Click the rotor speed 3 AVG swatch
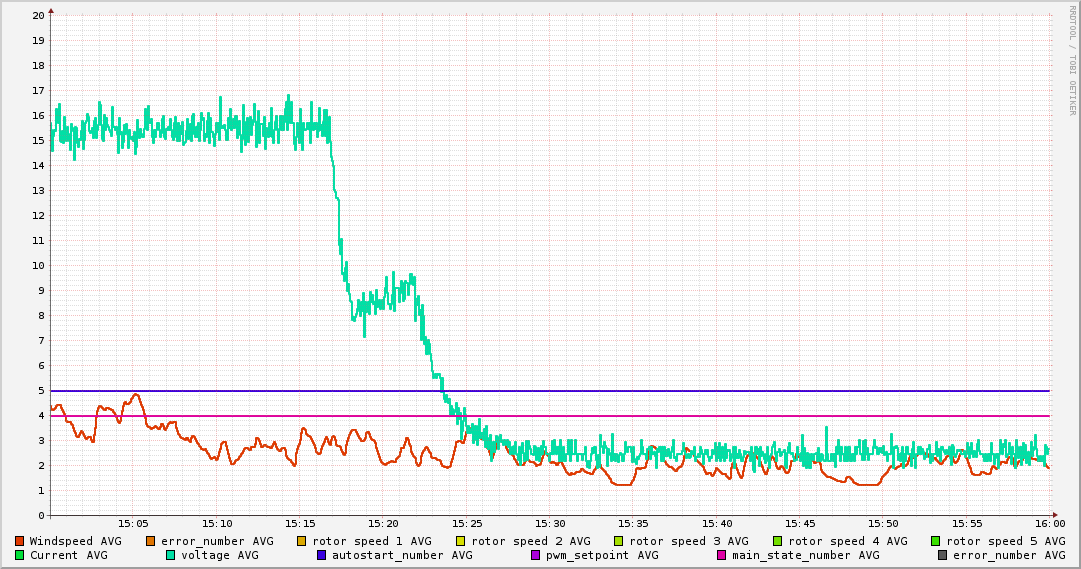 [619, 541]
